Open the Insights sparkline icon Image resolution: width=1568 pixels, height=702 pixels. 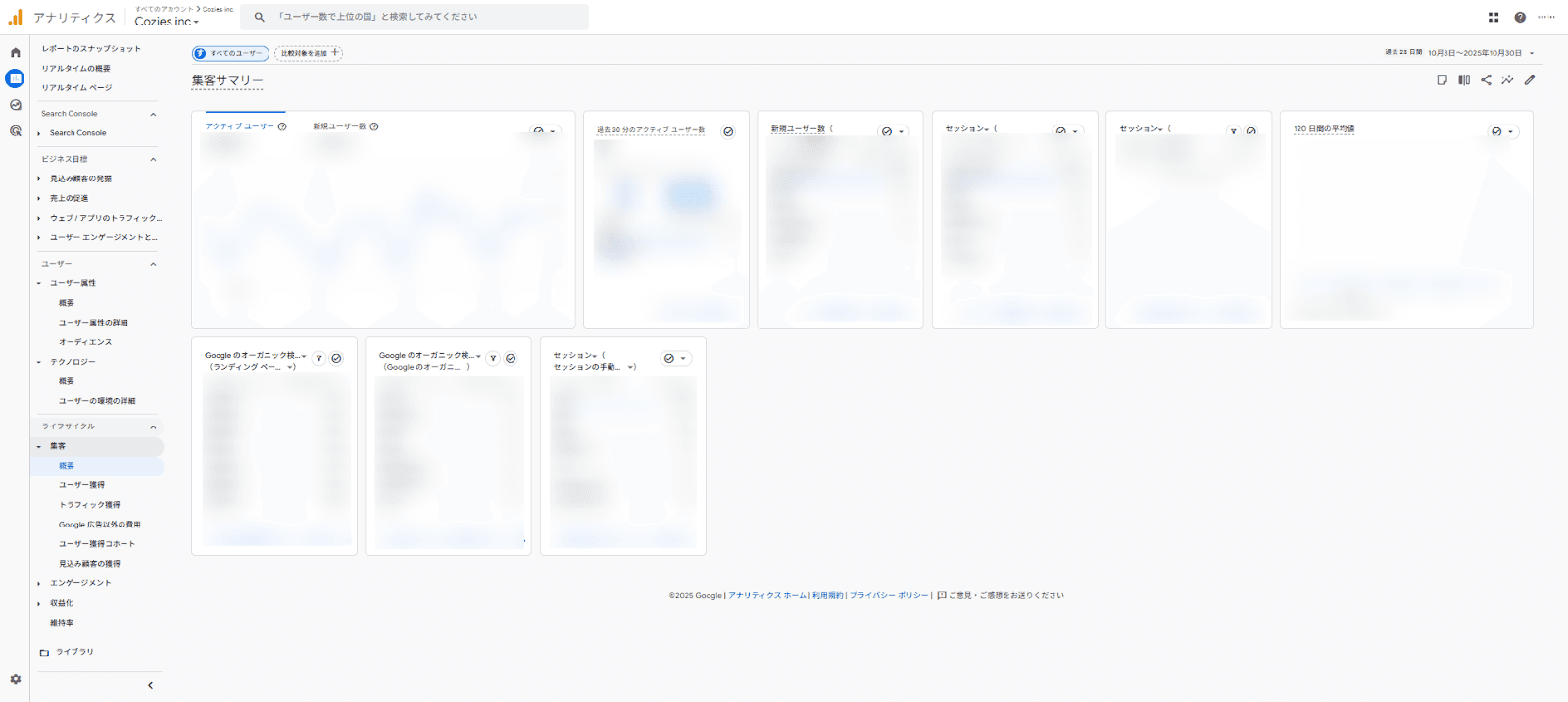[1507, 80]
